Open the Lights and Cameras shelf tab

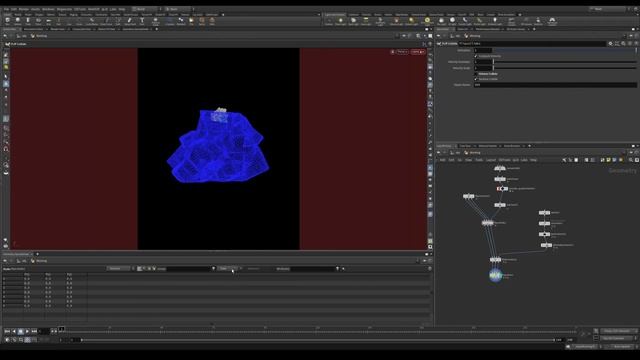coord(335,15)
